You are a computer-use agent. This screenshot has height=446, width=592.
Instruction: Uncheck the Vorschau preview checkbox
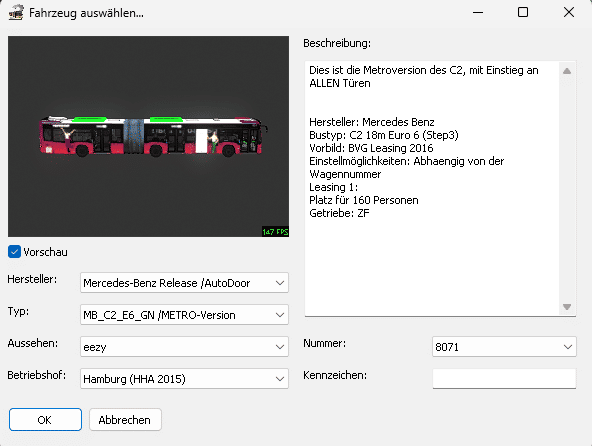(x=14, y=252)
